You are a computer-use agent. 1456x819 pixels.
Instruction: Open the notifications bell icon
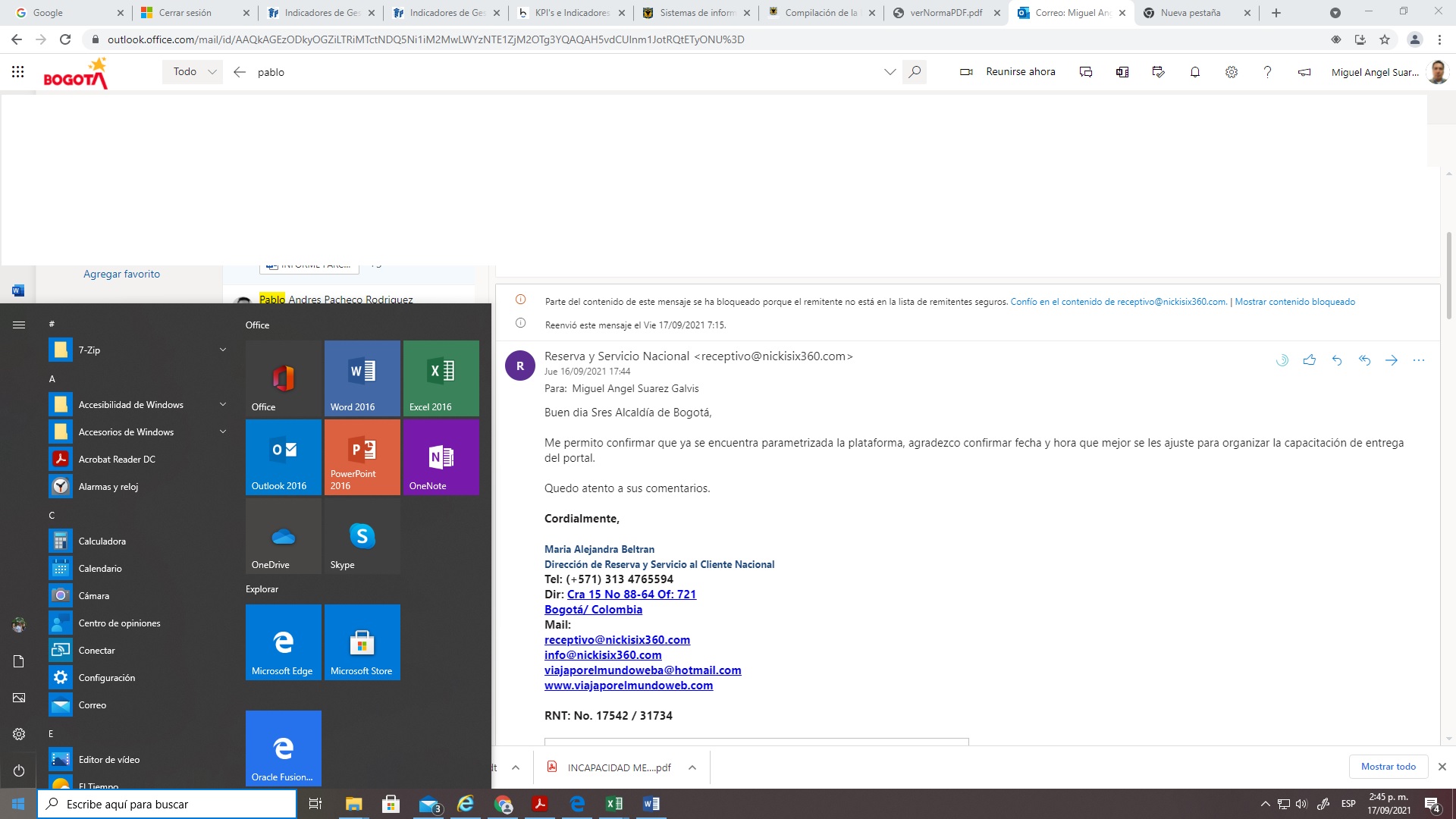tap(1195, 72)
